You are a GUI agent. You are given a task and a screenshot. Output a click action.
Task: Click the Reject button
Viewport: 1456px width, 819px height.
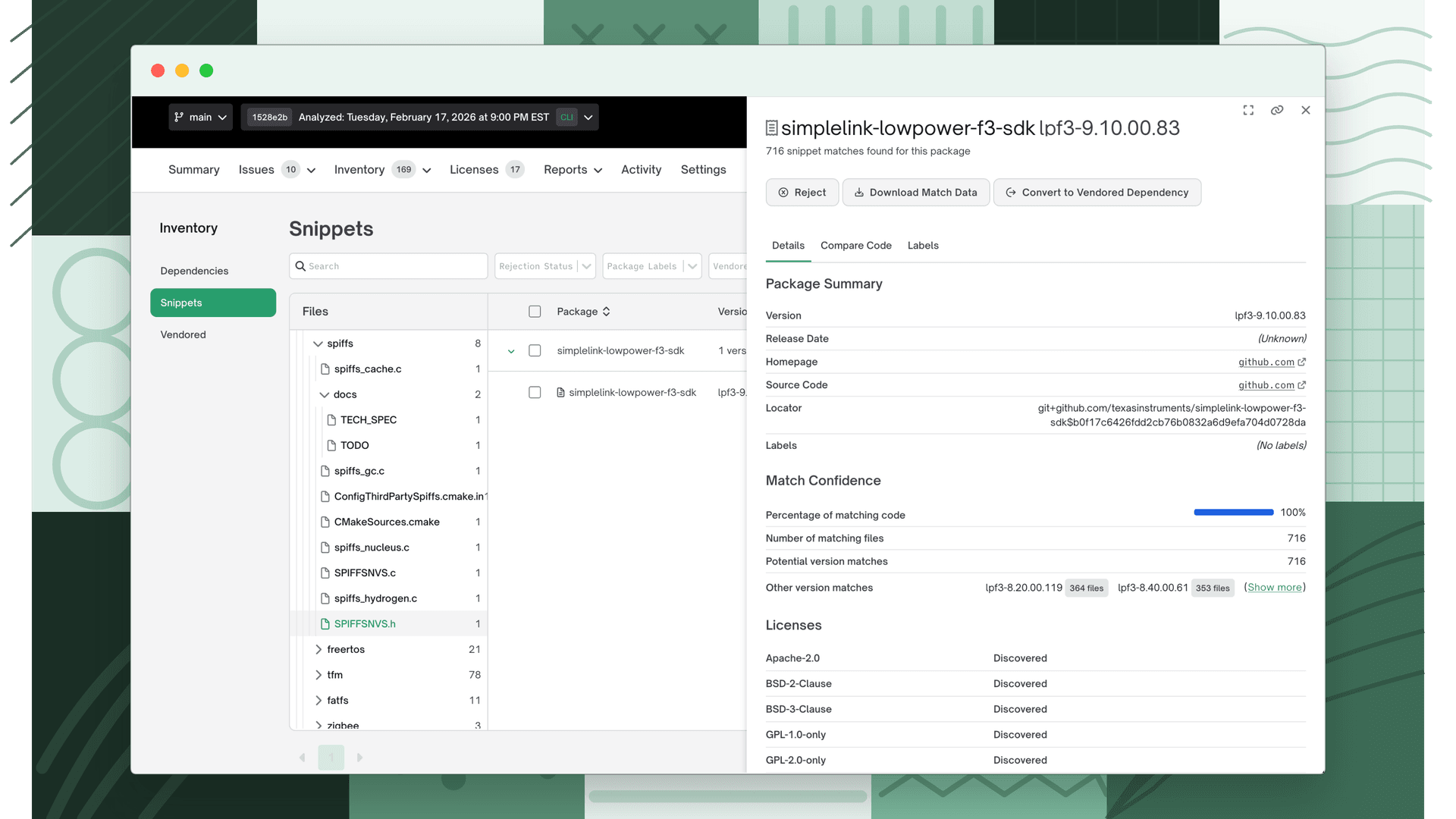[802, 193]
